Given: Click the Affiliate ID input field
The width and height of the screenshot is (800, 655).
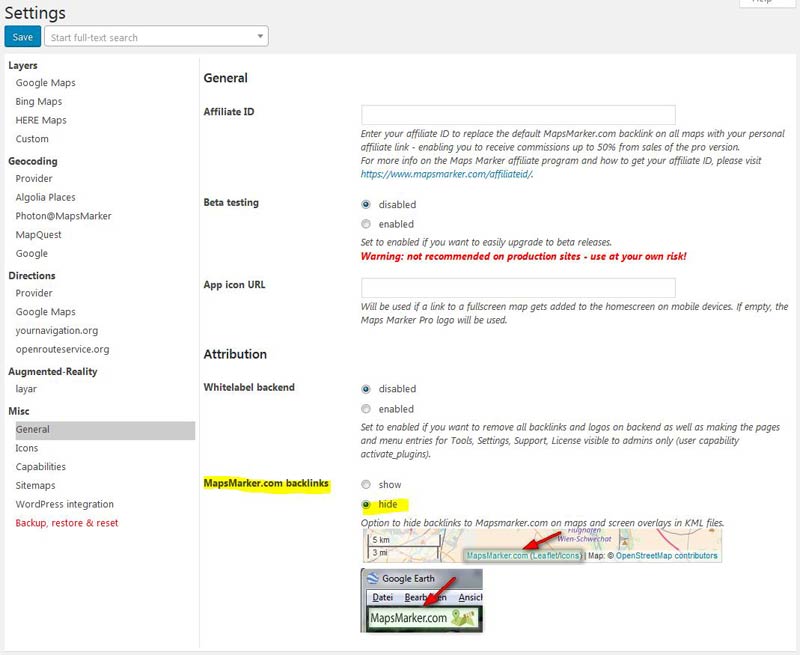Looking at the screenshot, I should (x=518, y=115).
